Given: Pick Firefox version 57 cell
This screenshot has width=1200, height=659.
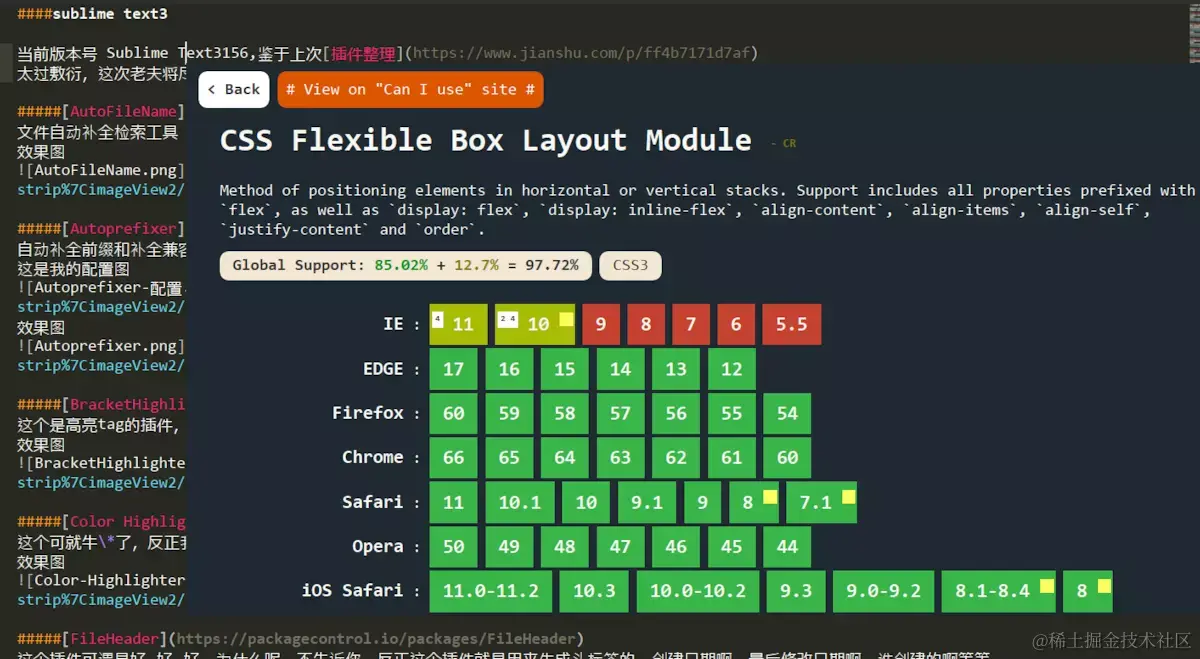Looking at the screenshot, I should pos(621,413).
